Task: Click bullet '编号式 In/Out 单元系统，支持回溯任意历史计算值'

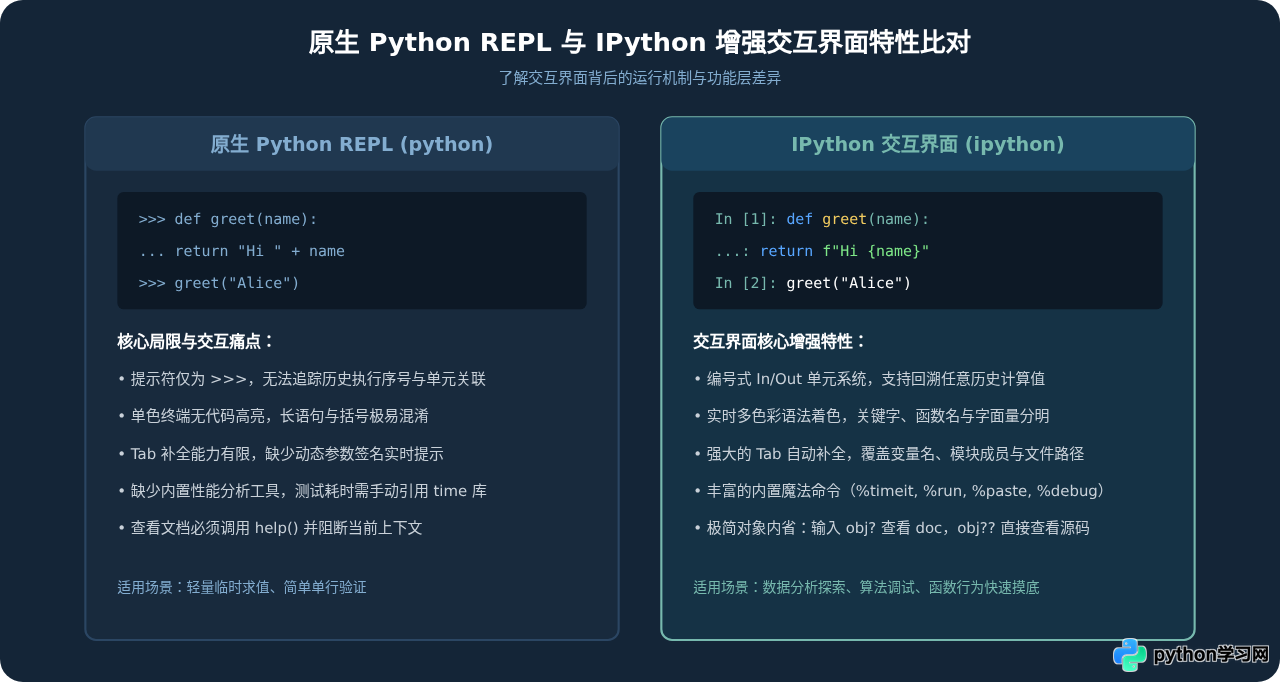Action: [x=869, y=379]
